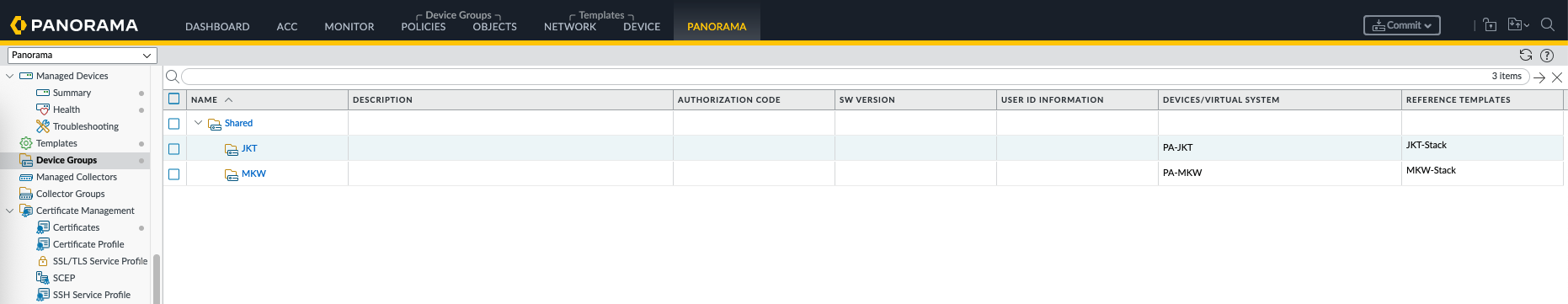Select Device Groups in sidebar

[x=67, y=160]
